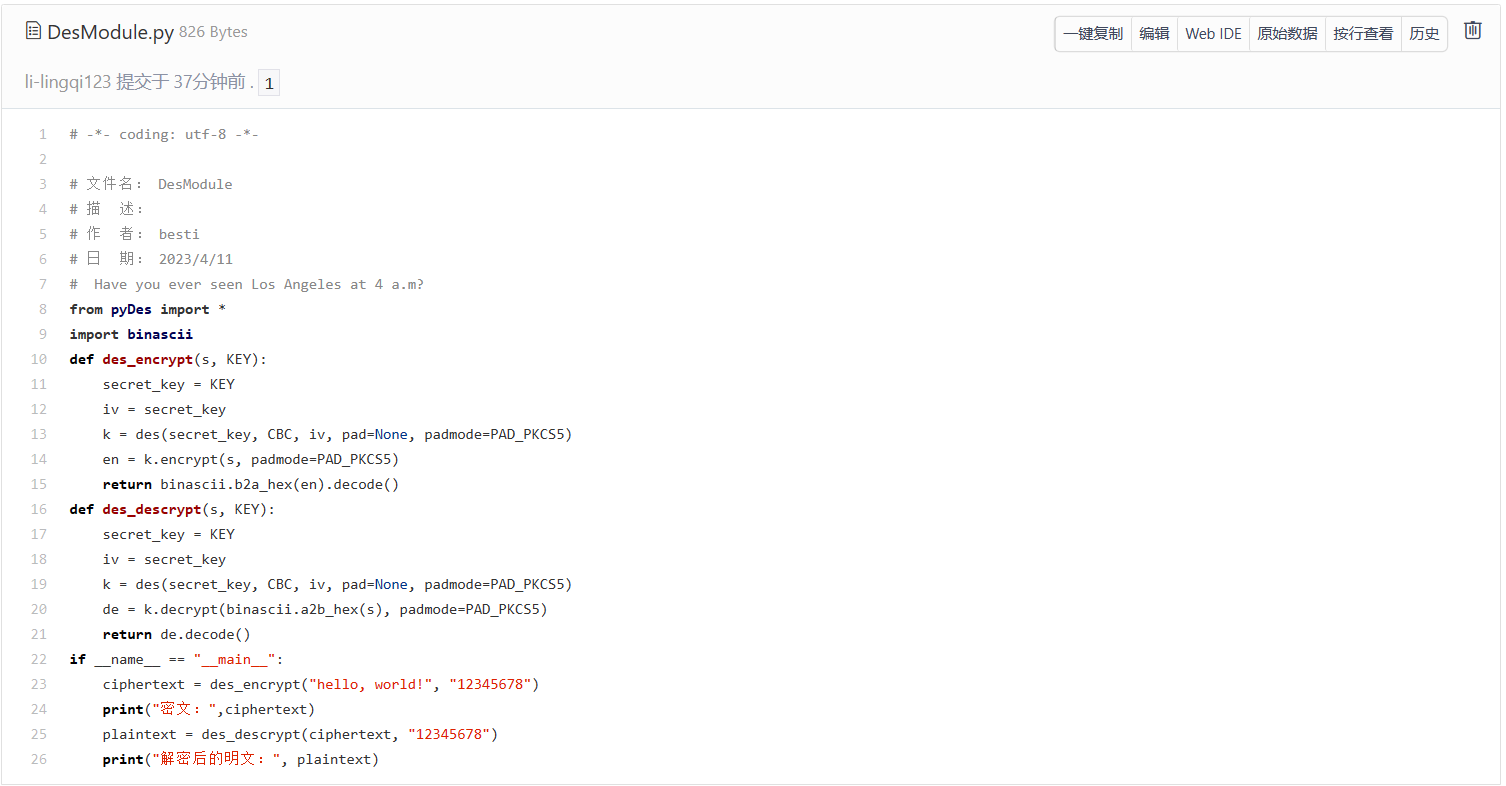Launch the Web IDE button

(x=1213, y=34)
